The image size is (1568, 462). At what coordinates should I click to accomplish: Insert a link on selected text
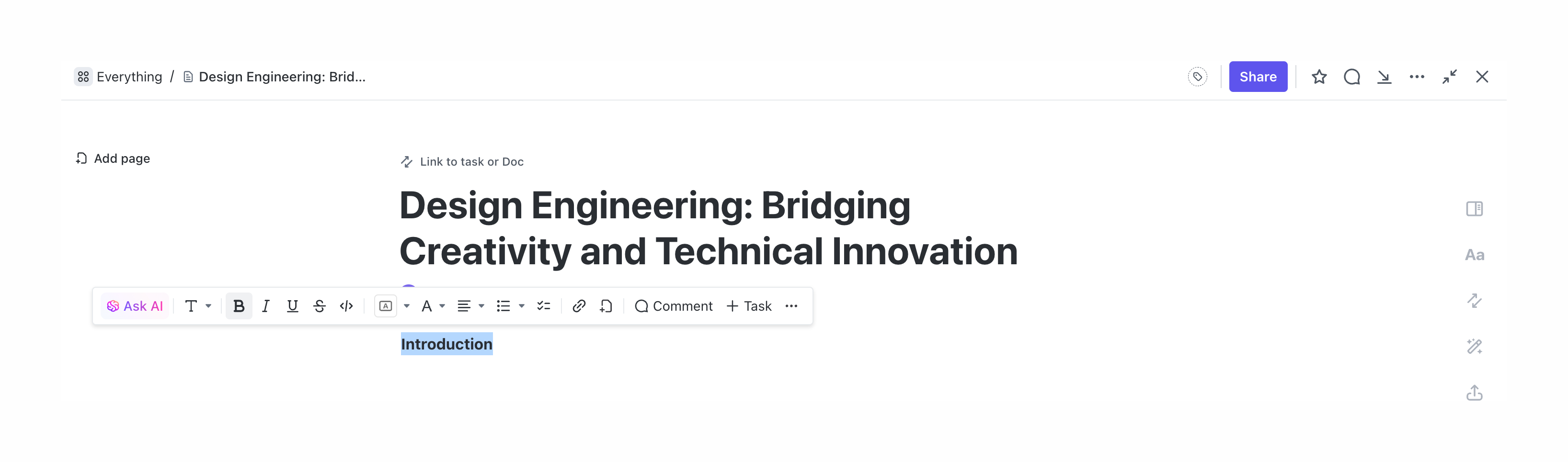pos(578,306)
